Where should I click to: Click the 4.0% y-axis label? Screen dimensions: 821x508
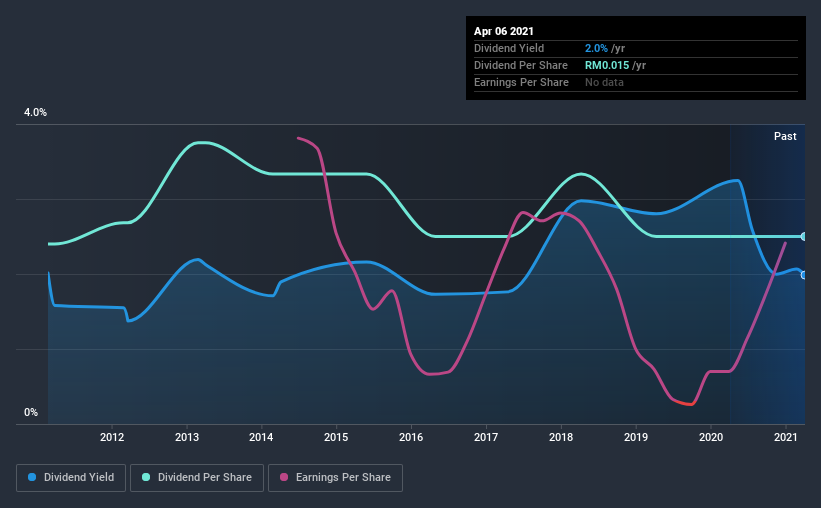coord(35,113)
